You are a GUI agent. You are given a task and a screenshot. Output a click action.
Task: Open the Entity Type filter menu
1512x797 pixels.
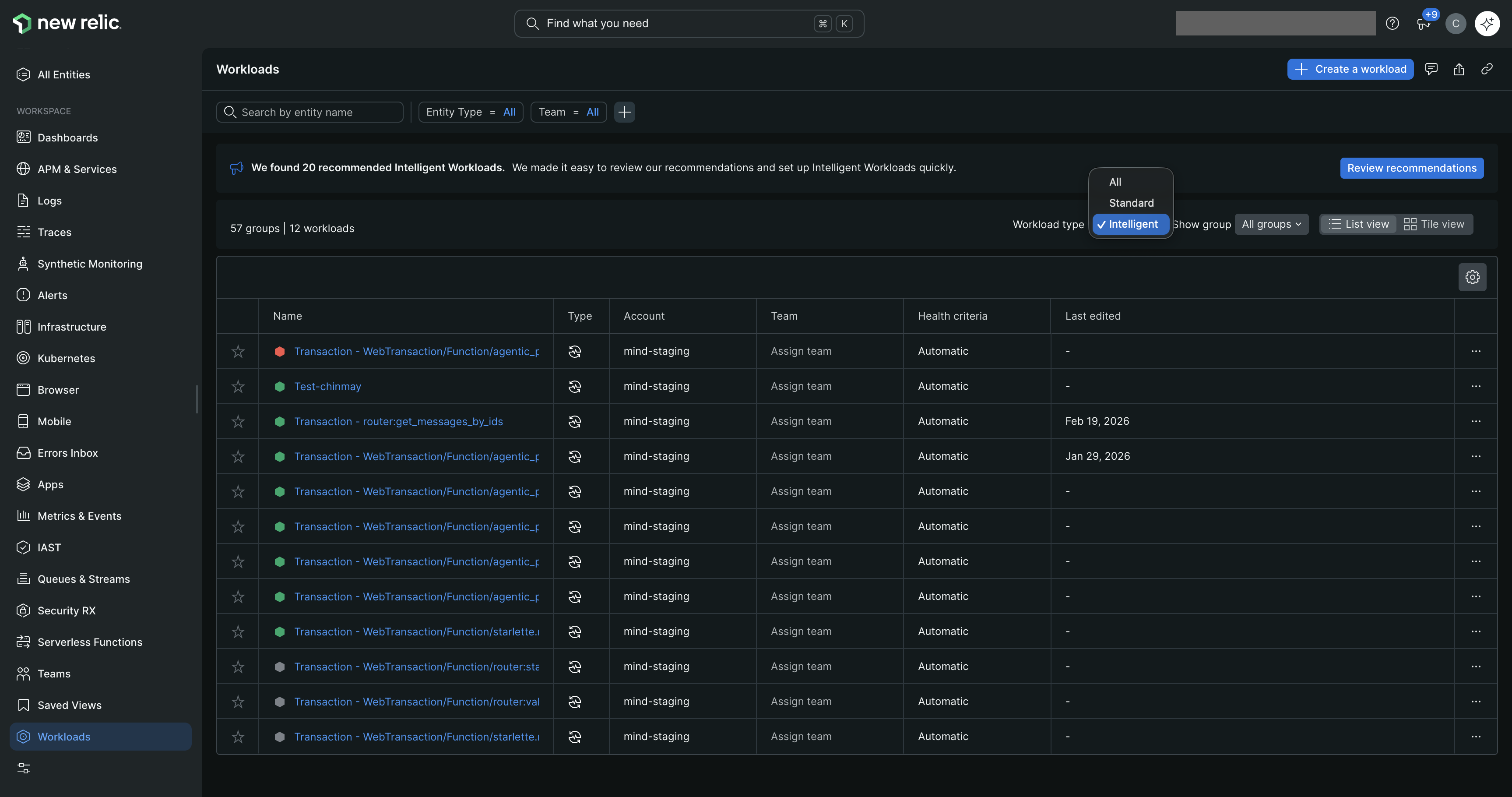(470, 112)
